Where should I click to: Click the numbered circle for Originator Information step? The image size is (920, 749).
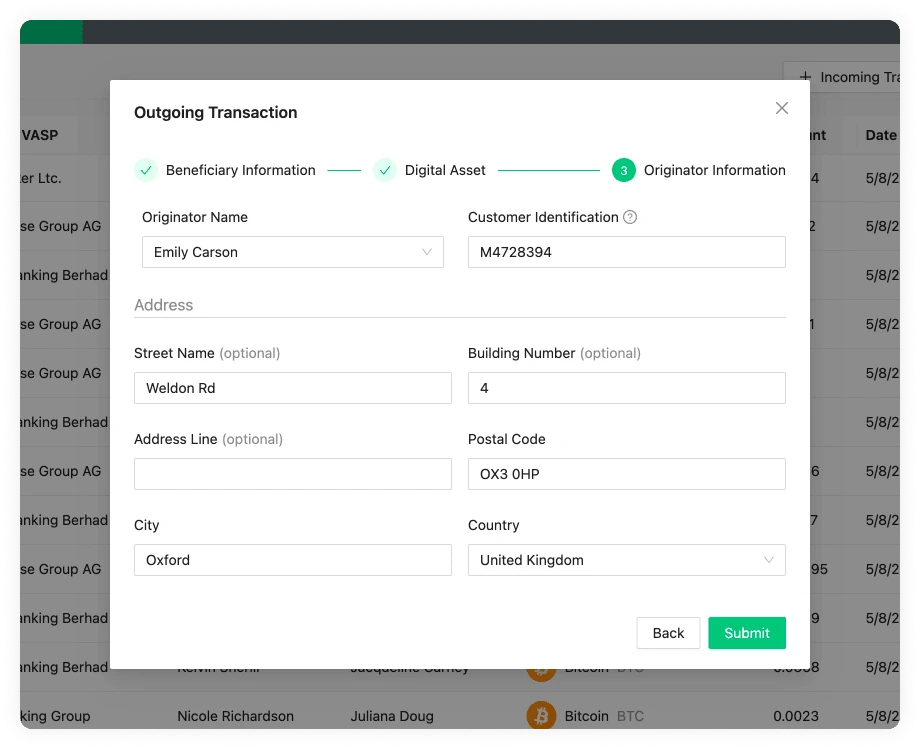point(622,170)
